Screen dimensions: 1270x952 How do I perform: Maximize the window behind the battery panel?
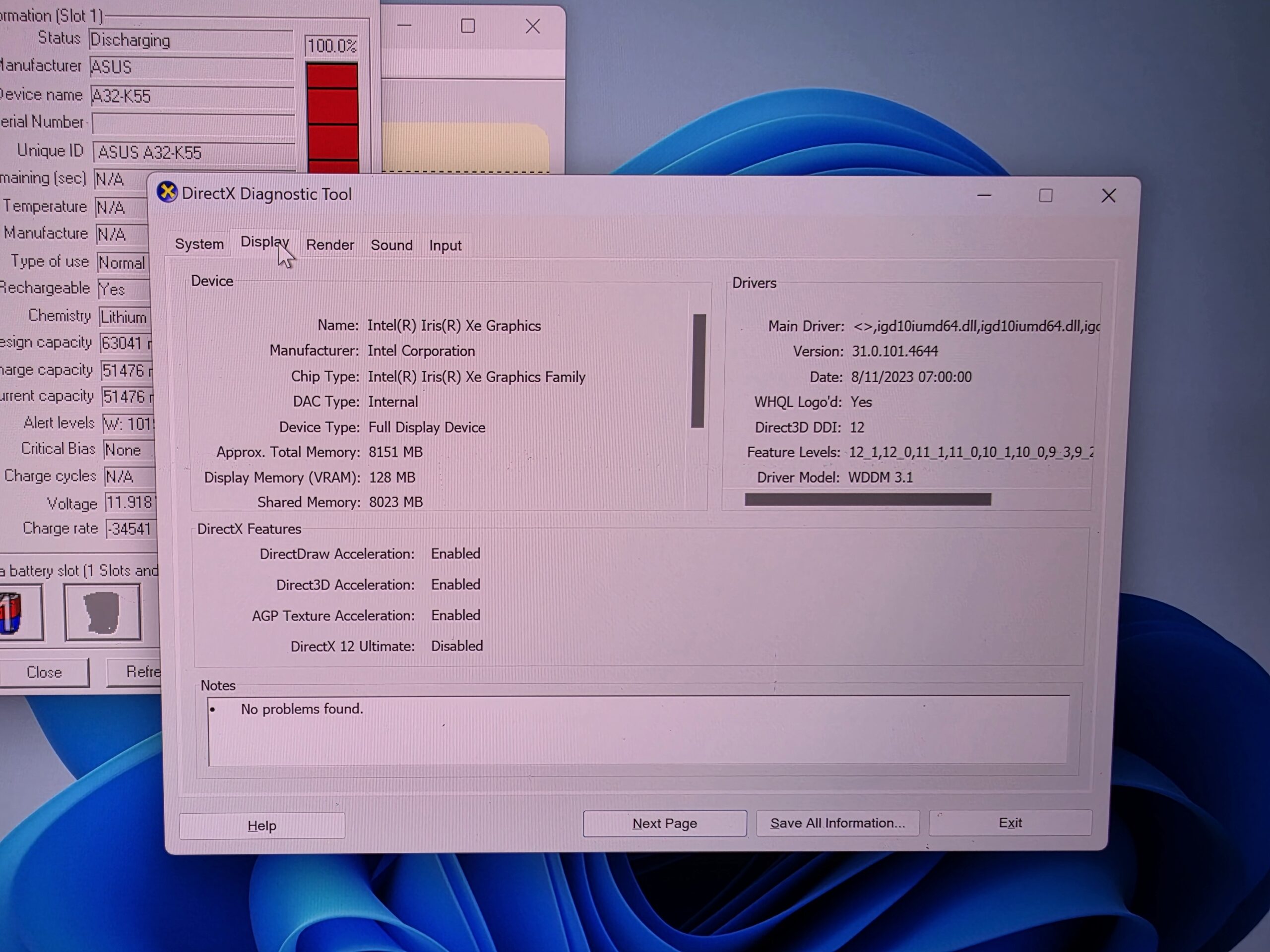[468, 26]
